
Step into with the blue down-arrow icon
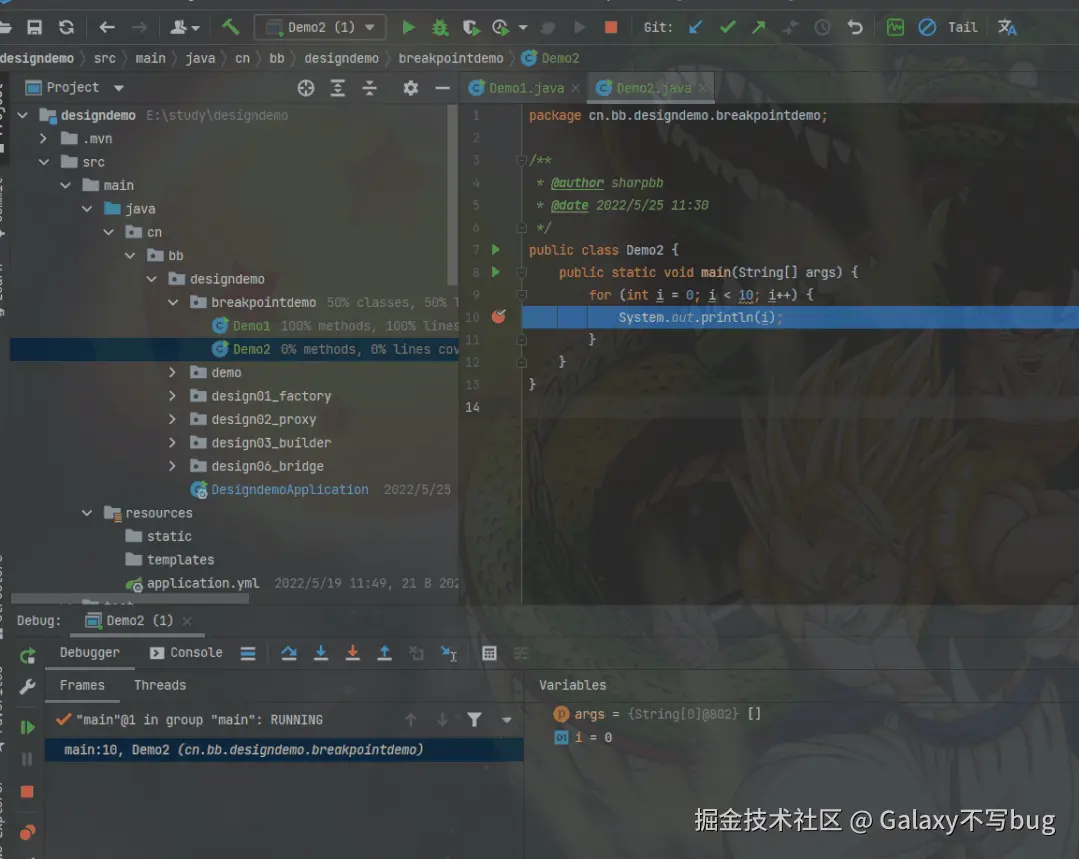tap(321, 653)
